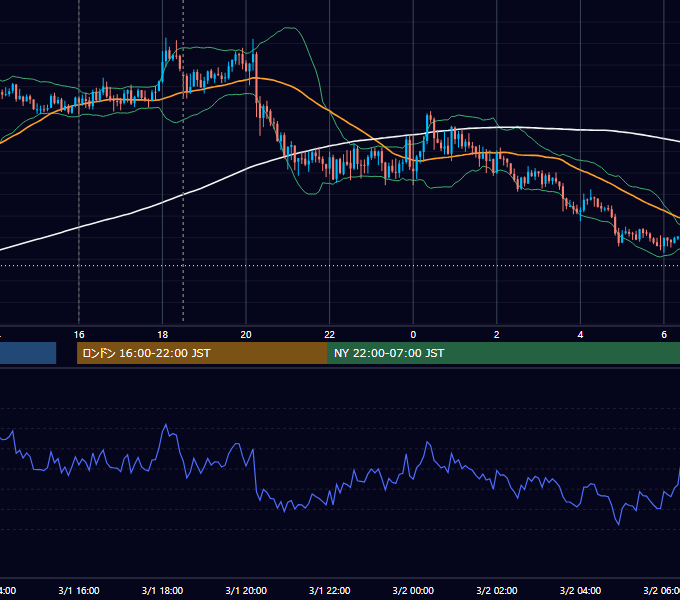The width and height of the screenshot is (680, 600).
Task: Click the 22 hour label on chart axis
Action: (330, 335)
